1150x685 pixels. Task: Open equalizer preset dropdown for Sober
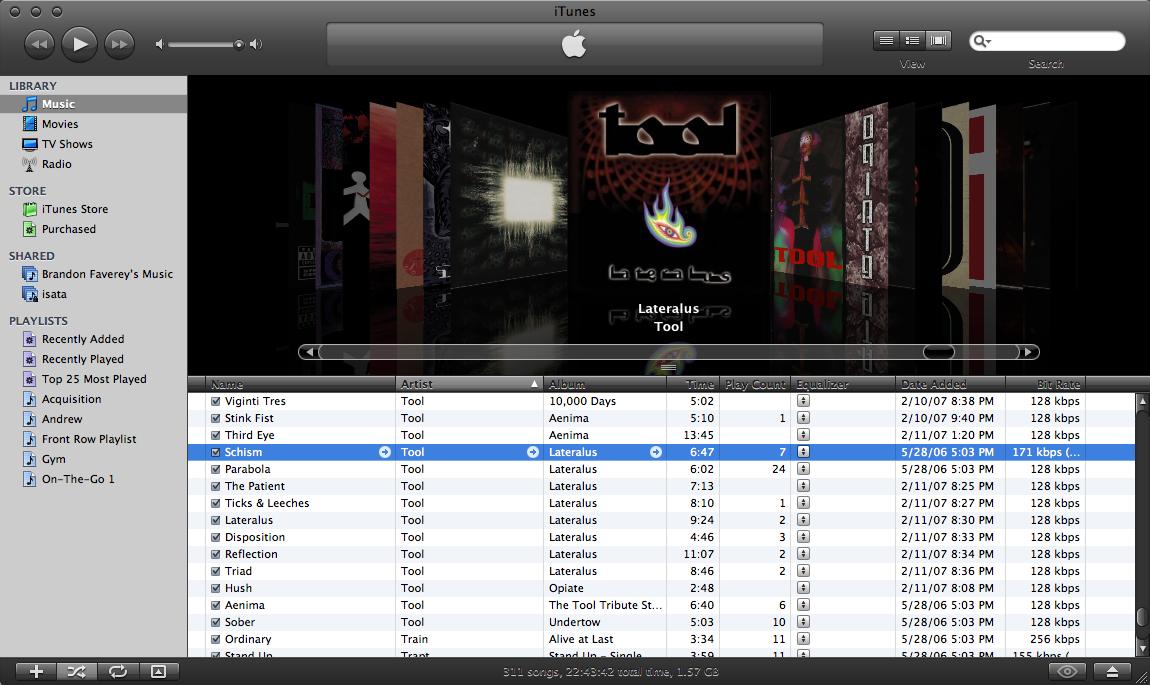tap(804, 622)
